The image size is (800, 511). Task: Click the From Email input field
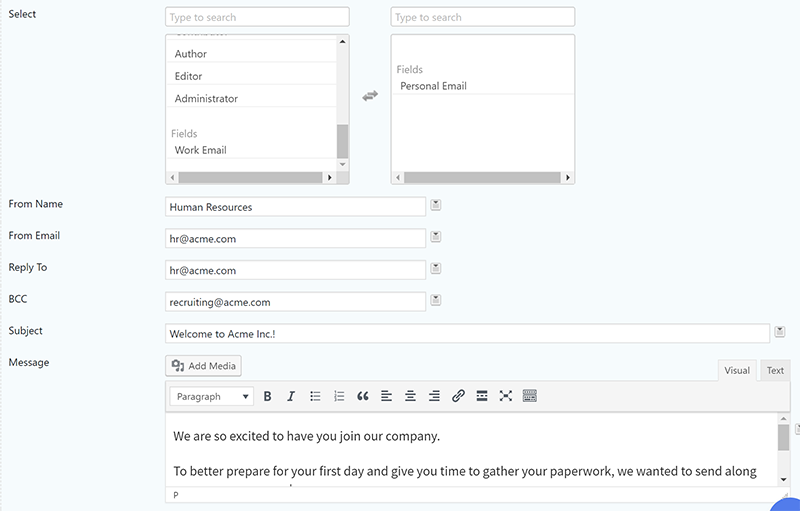point(295,238)
